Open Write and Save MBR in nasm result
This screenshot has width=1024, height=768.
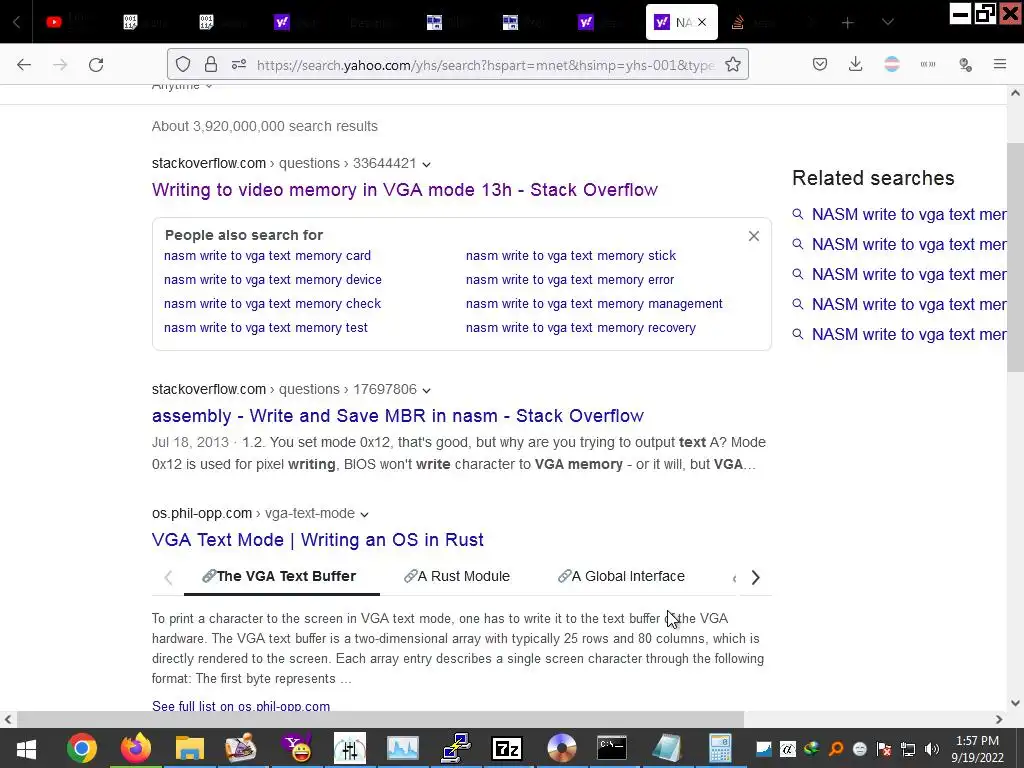coord(398,416)
